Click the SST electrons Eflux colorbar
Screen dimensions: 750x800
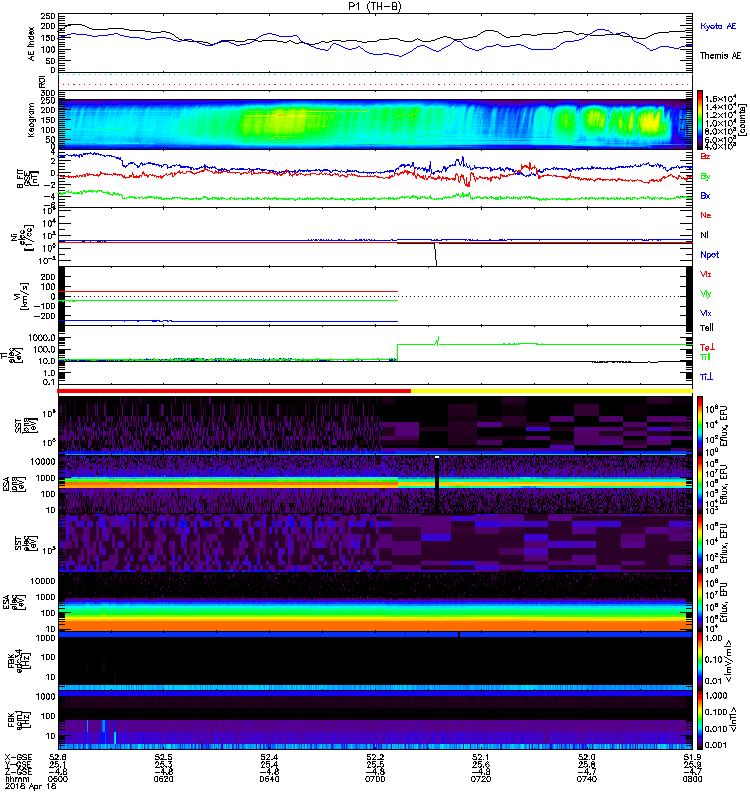pos(700,543)
